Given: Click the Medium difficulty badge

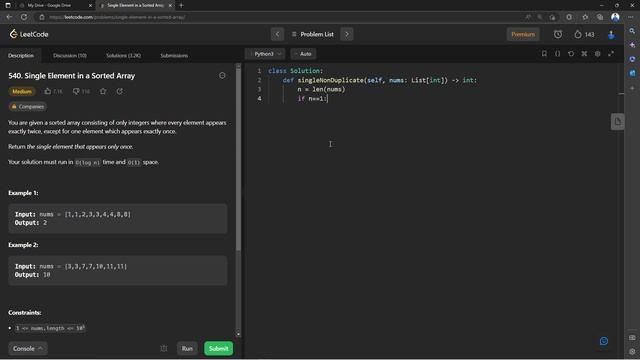Looking at the screenshot, I should [22, 91].
